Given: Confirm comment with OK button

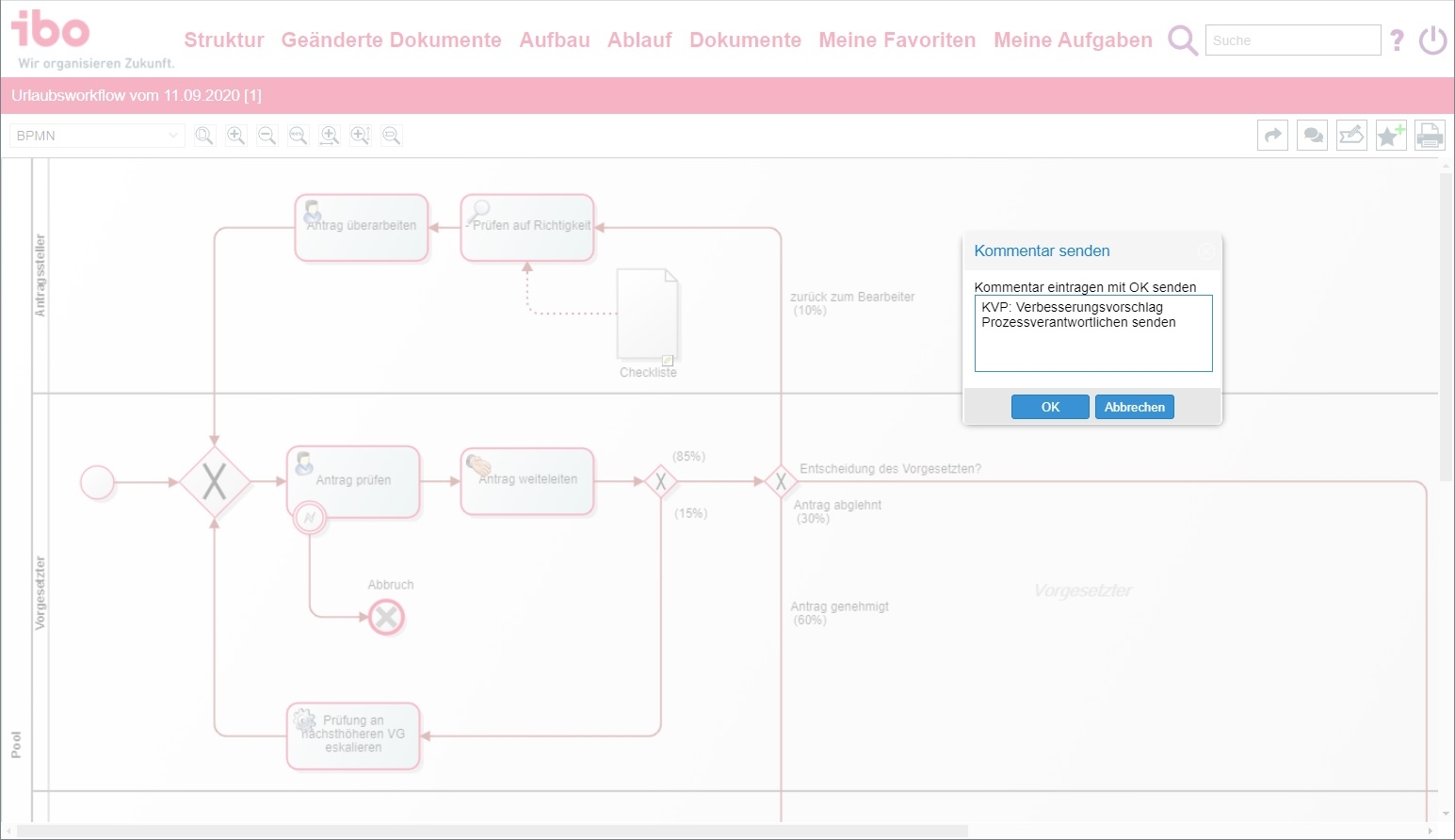Looking at the screenshot, I should (x=1050, y=407).
